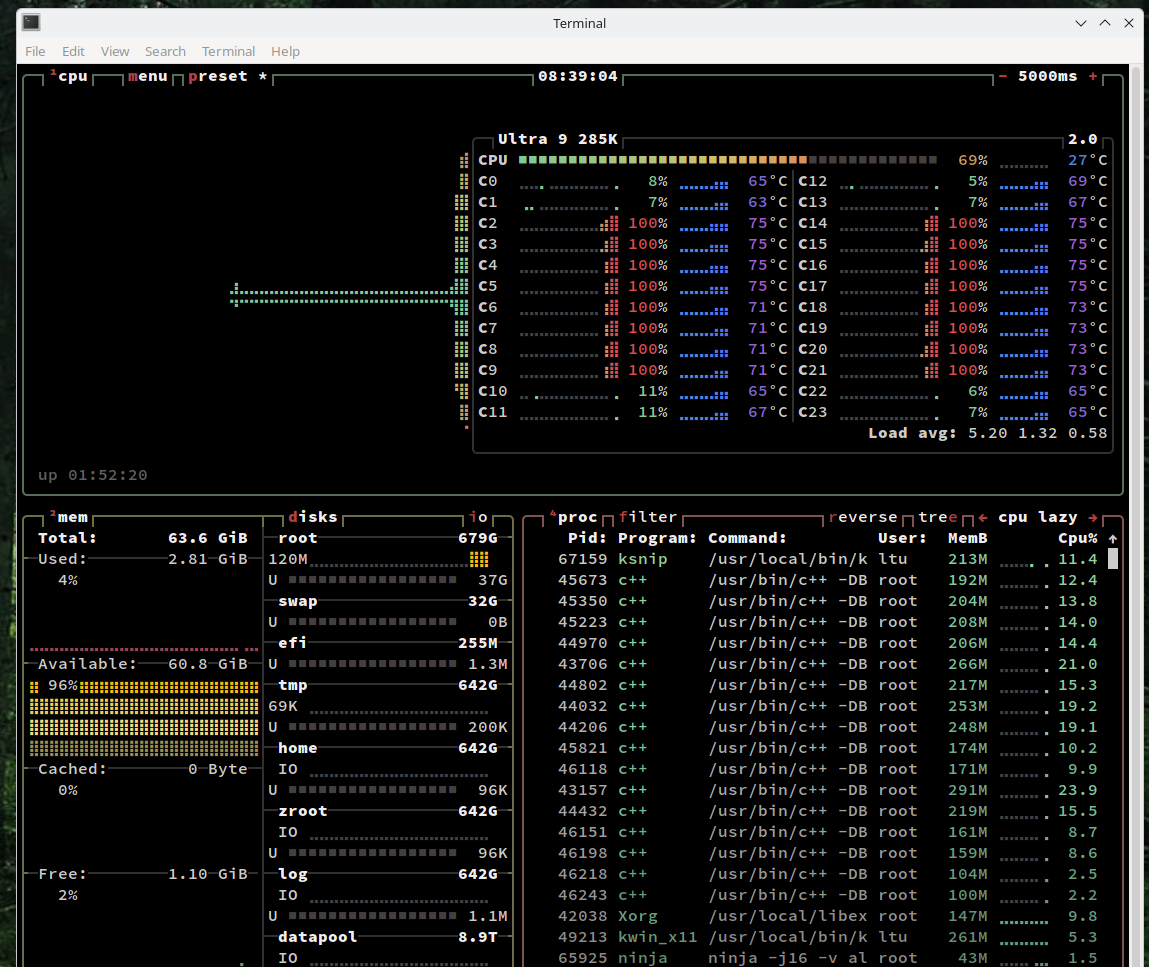Open the Help menu

(x=285, y=51)
